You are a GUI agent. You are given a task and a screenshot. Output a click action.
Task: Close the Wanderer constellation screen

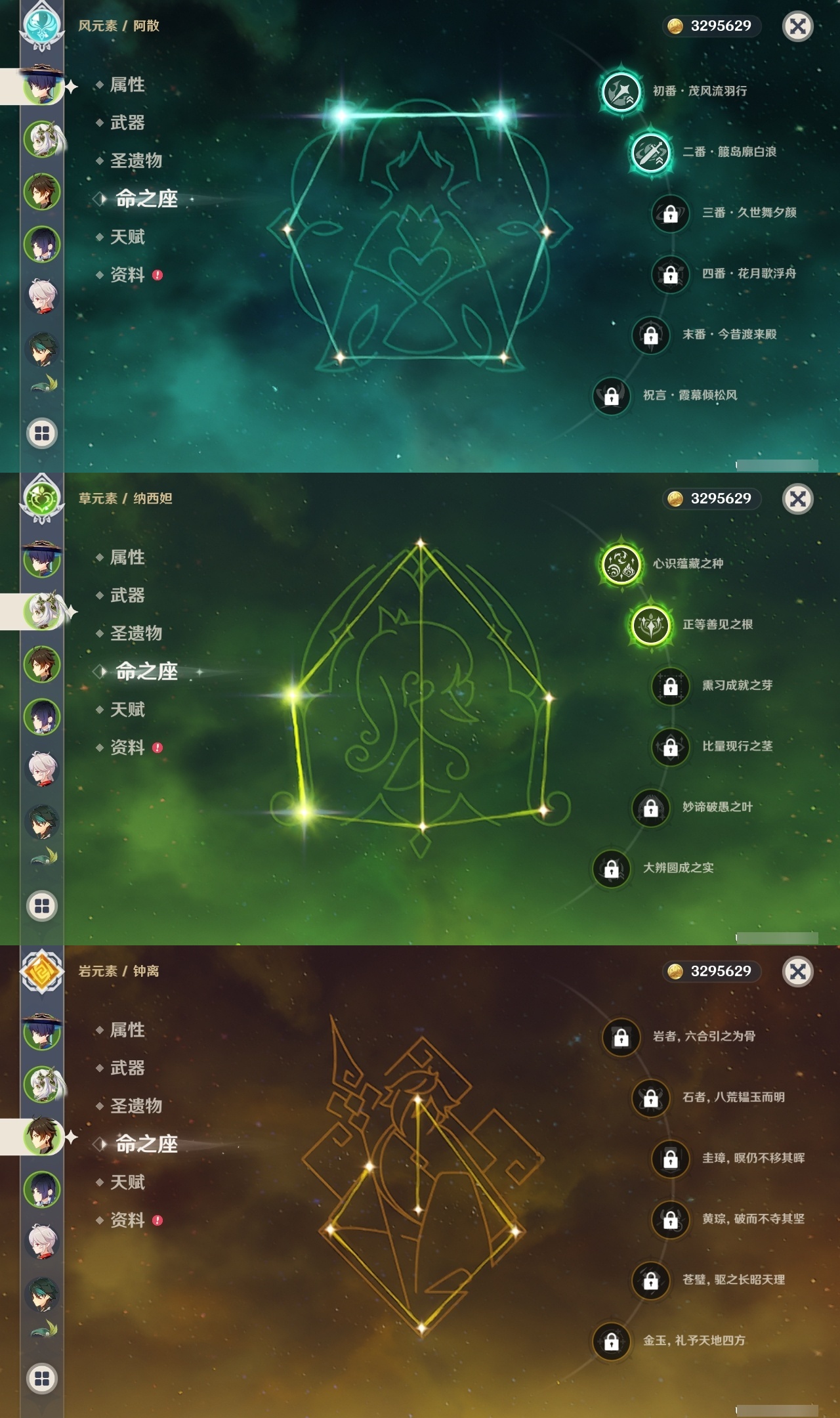pos(798,26)
